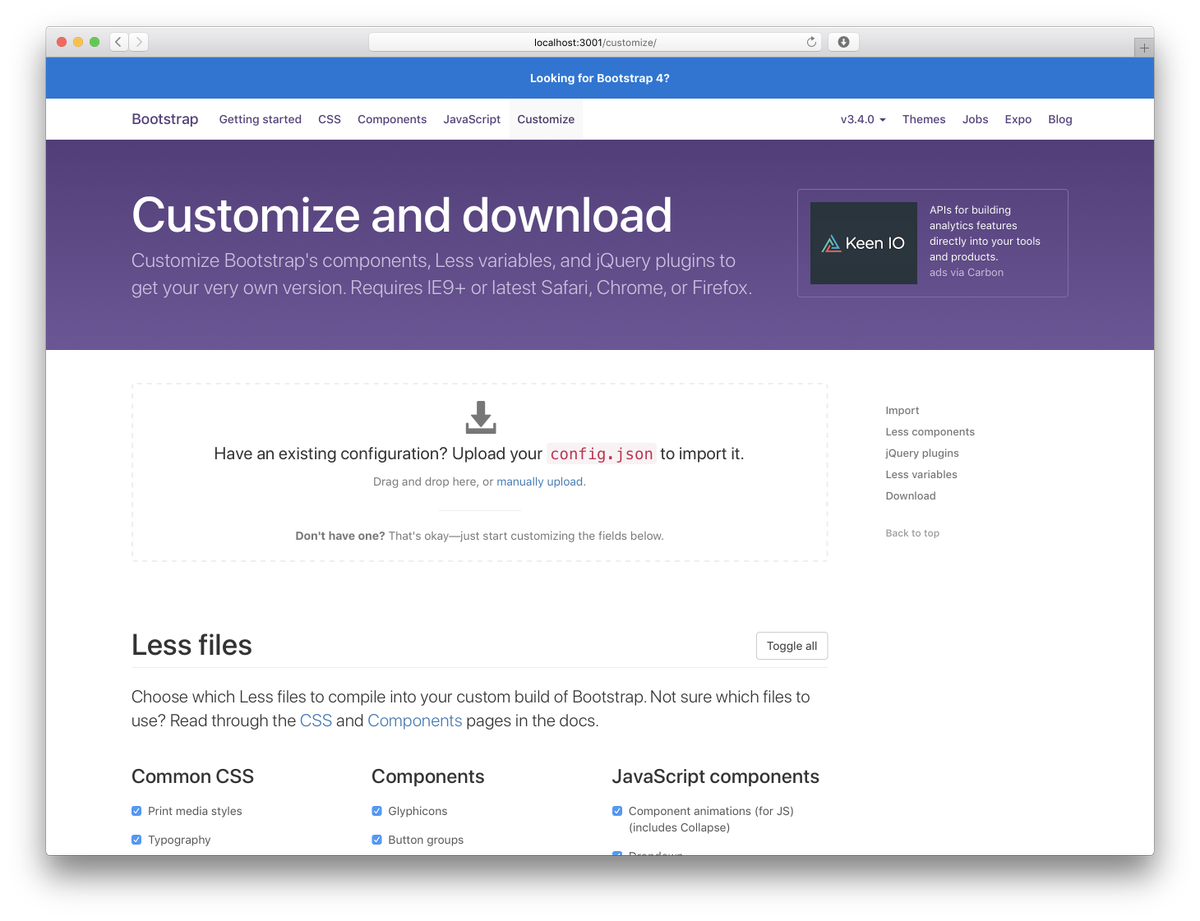Open the JavaScript nav item

[x=472, y=119]
